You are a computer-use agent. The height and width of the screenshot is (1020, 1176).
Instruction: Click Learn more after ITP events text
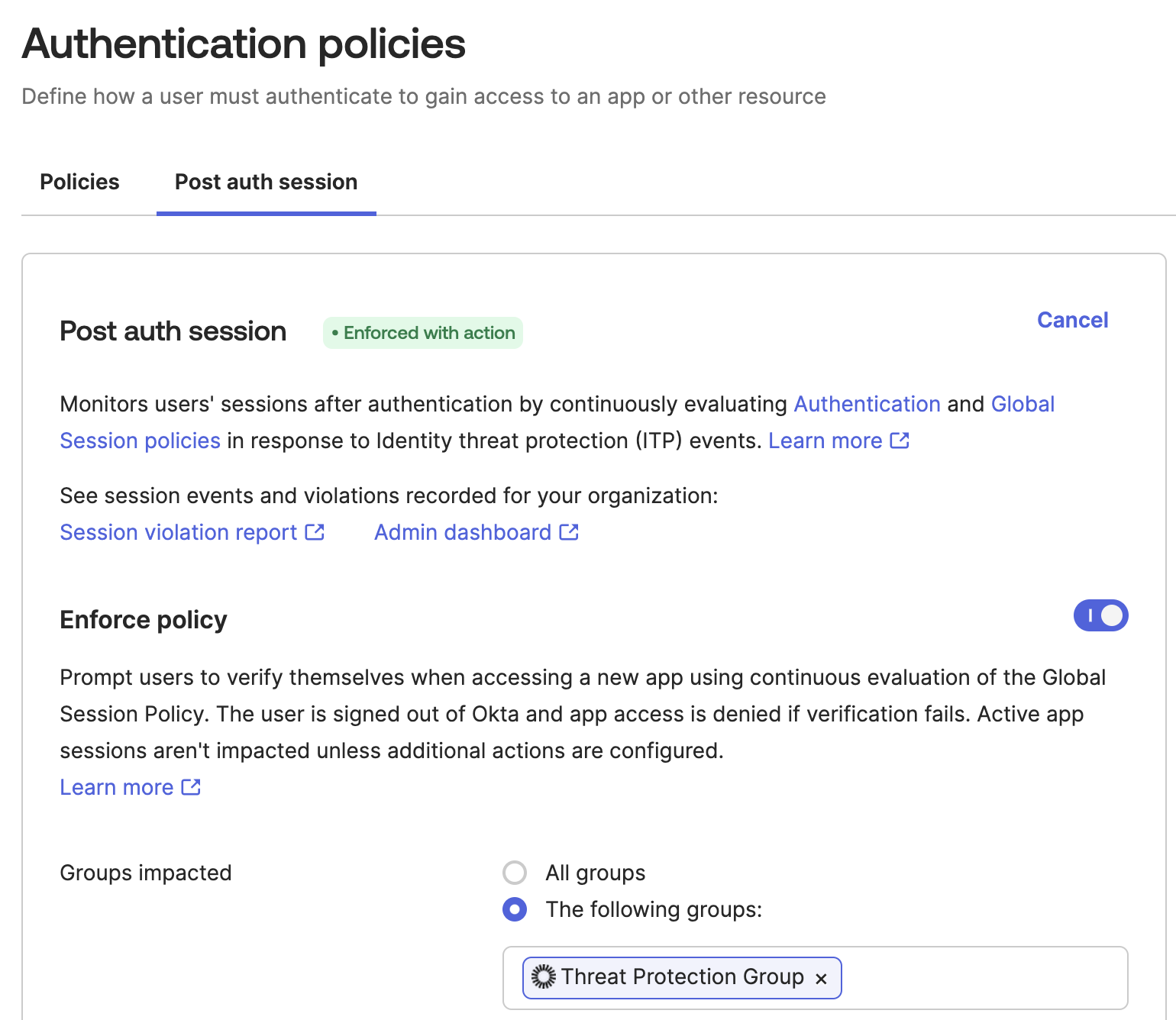[x=825, y=441]
